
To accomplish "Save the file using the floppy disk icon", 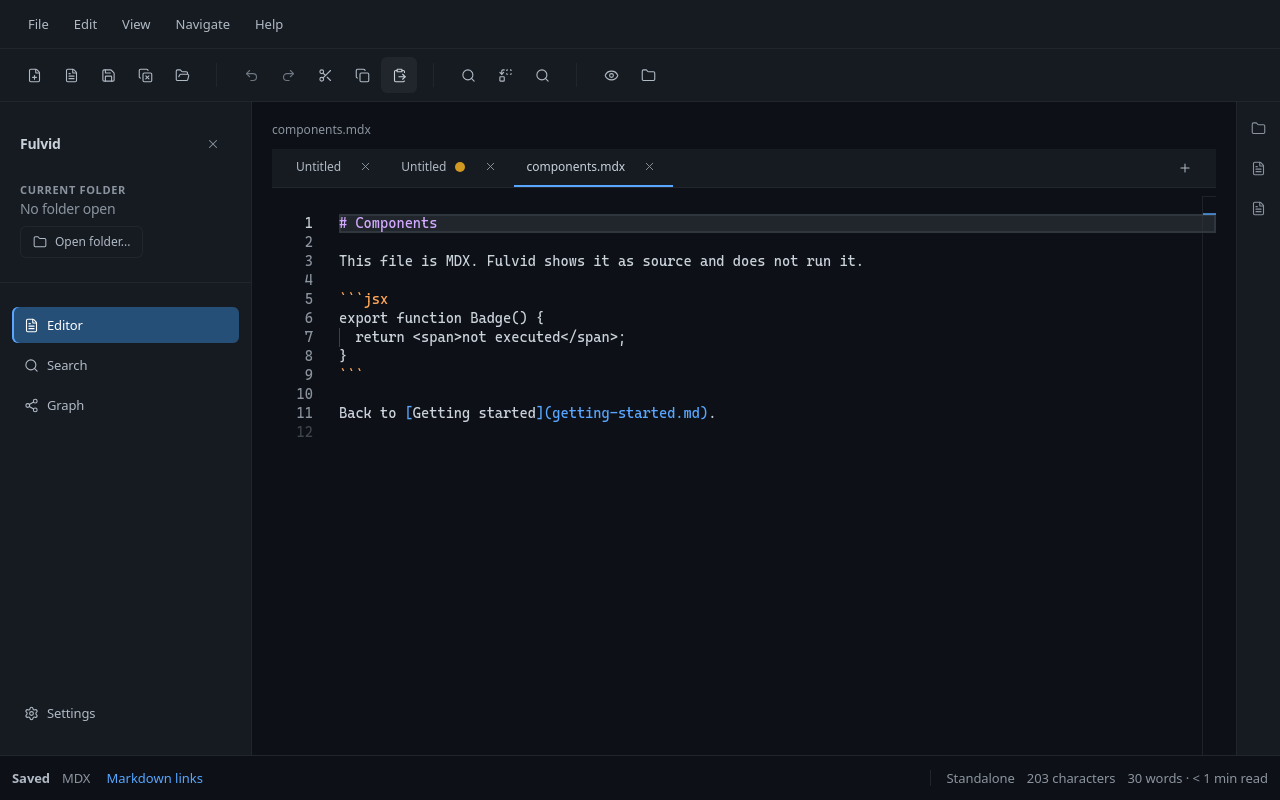I will pyautogui.click(x=109, y=75).
